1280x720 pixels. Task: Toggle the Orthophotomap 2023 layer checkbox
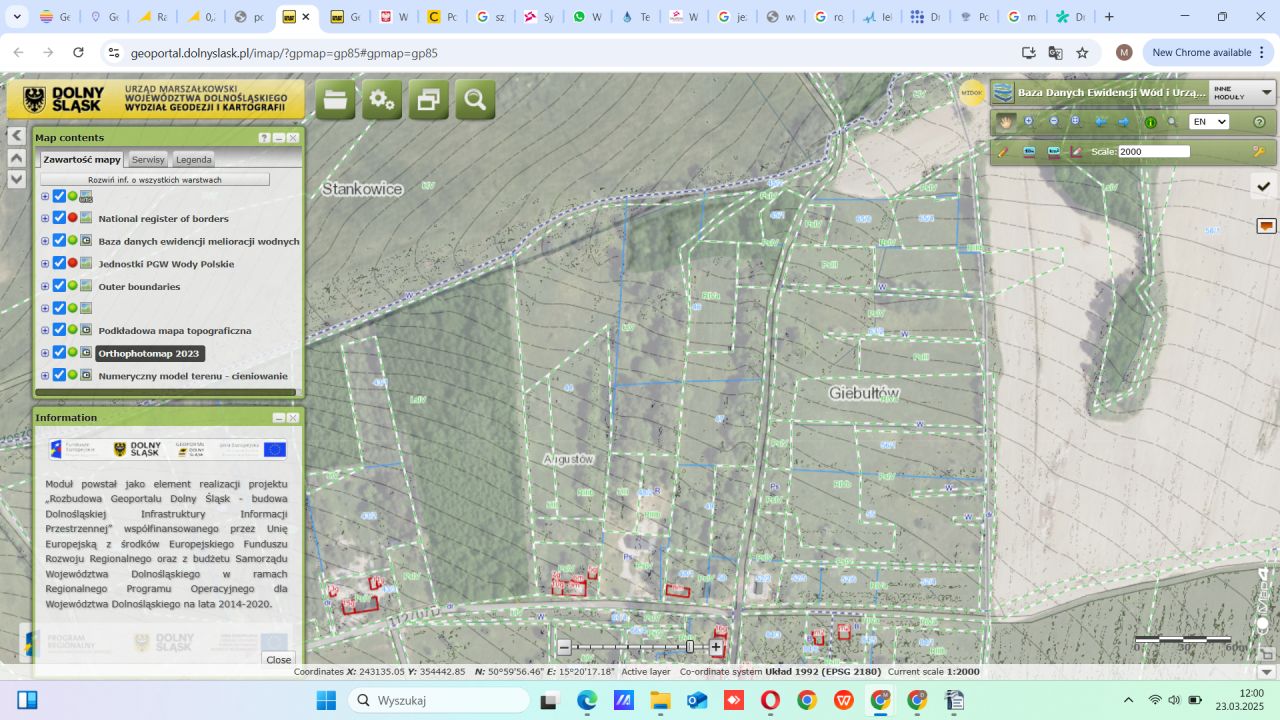59,353
